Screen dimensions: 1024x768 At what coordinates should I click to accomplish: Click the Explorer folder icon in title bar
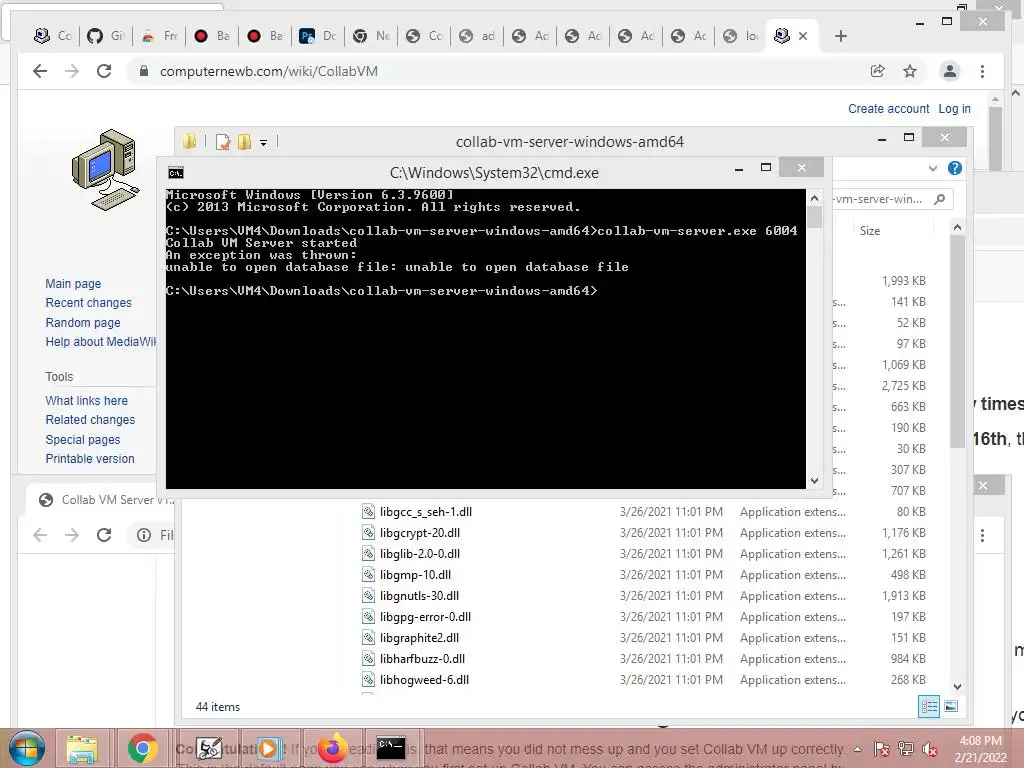(189, 141)
